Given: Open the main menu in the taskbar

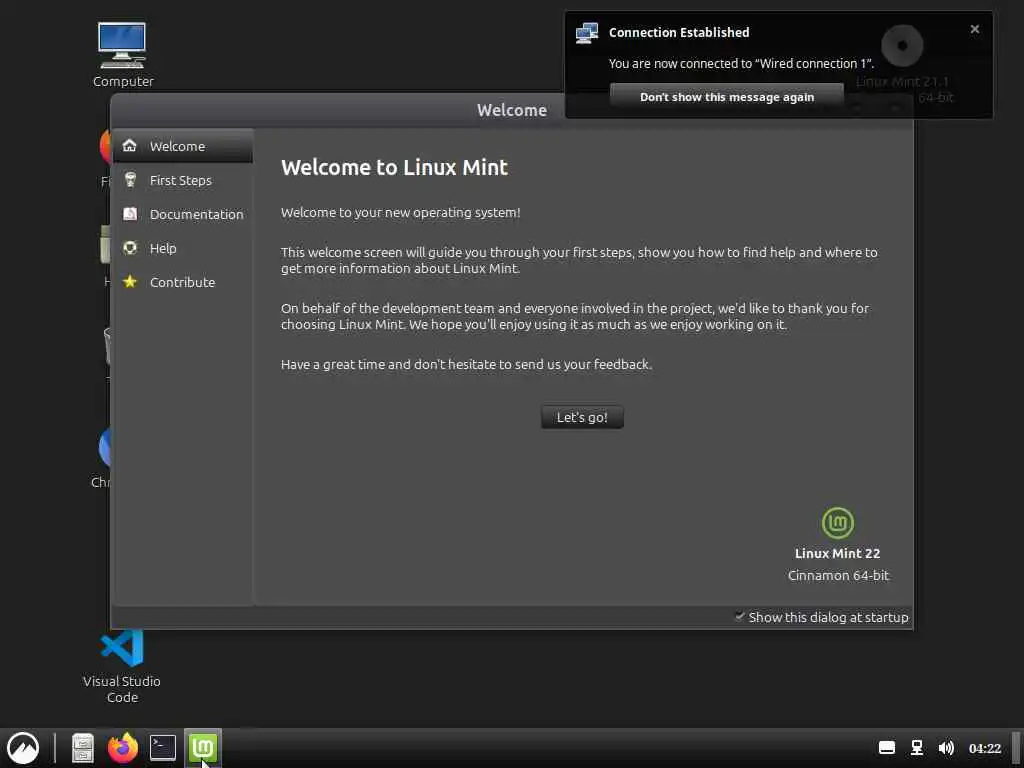Looking at the screenshot, I should tap(24, 748).
